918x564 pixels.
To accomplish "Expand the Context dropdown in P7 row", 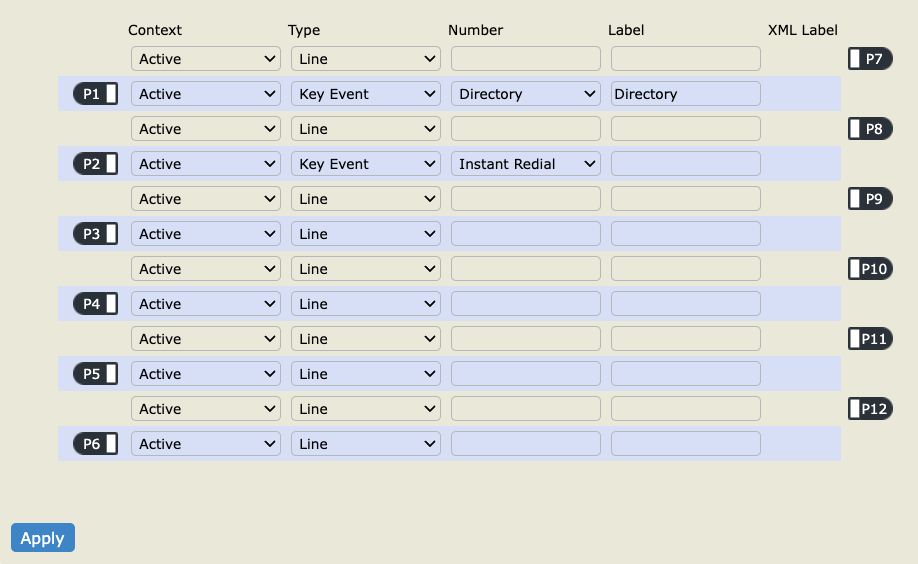I will 206,59.
